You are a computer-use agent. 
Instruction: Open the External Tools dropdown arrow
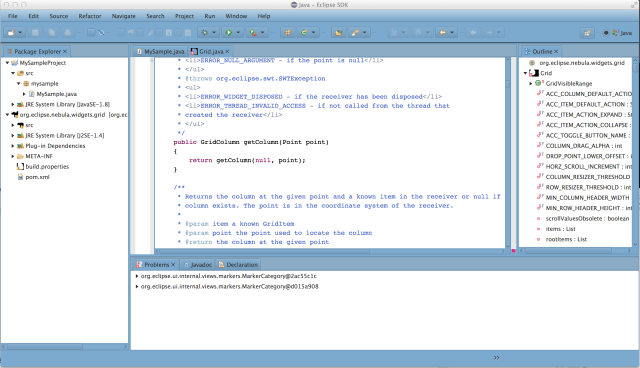click(x=262, y=32)
